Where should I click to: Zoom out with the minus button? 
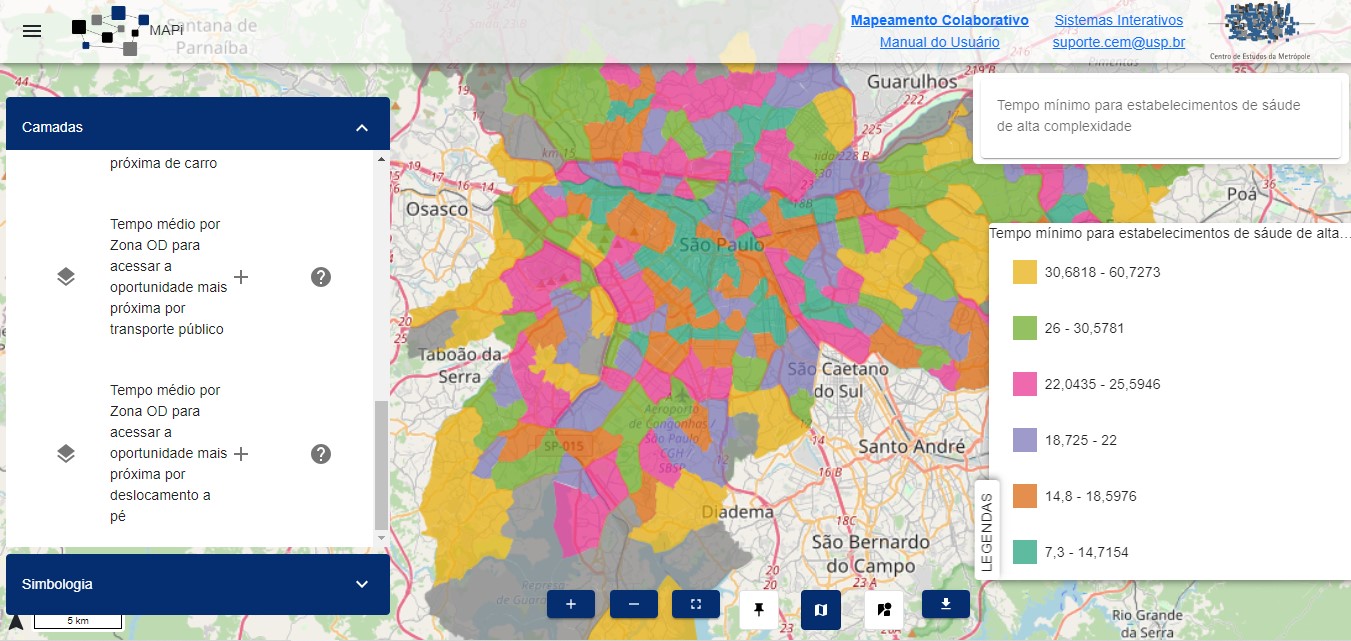[633, 604]
